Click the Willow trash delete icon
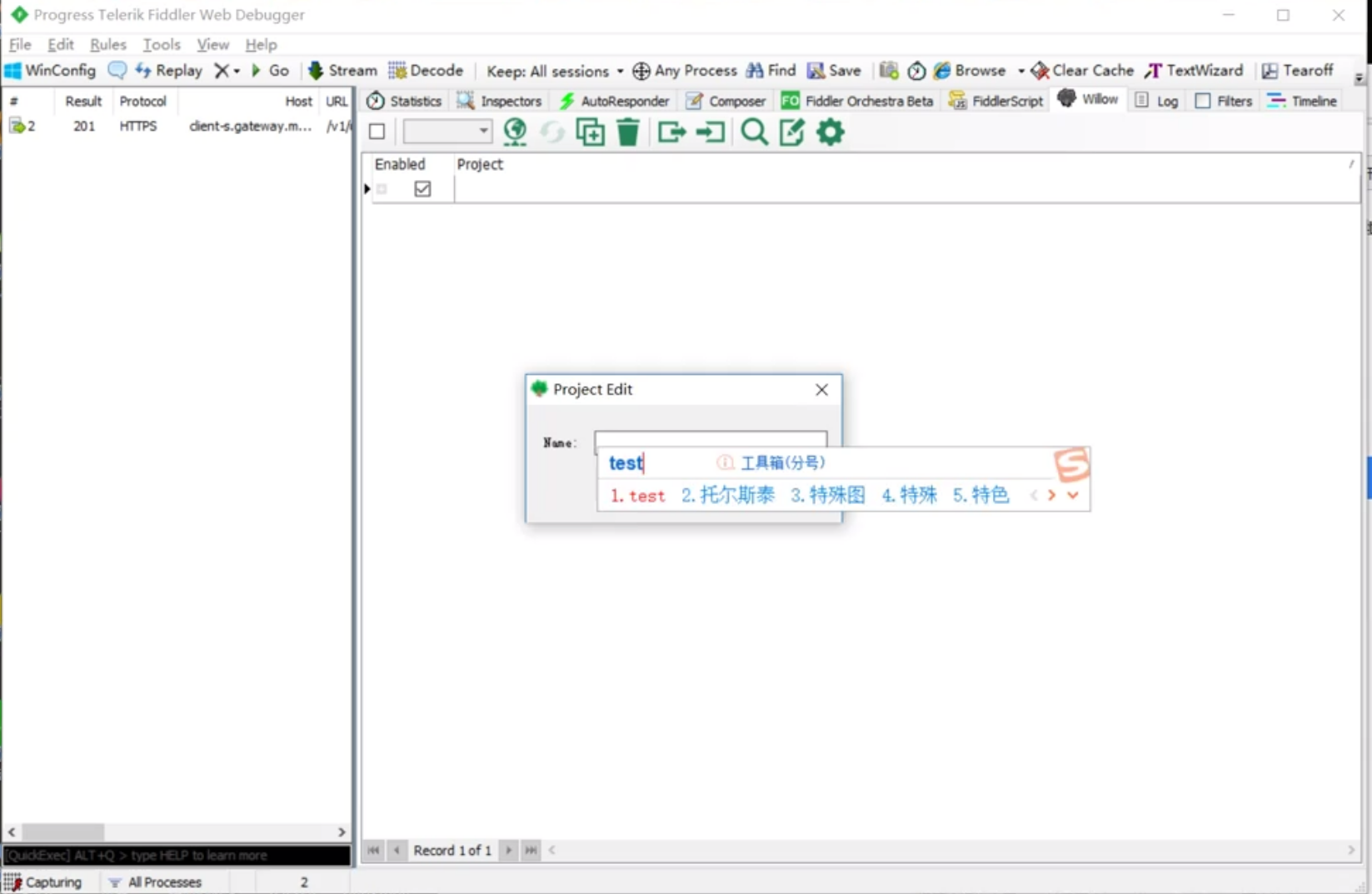 click(628, 132)
